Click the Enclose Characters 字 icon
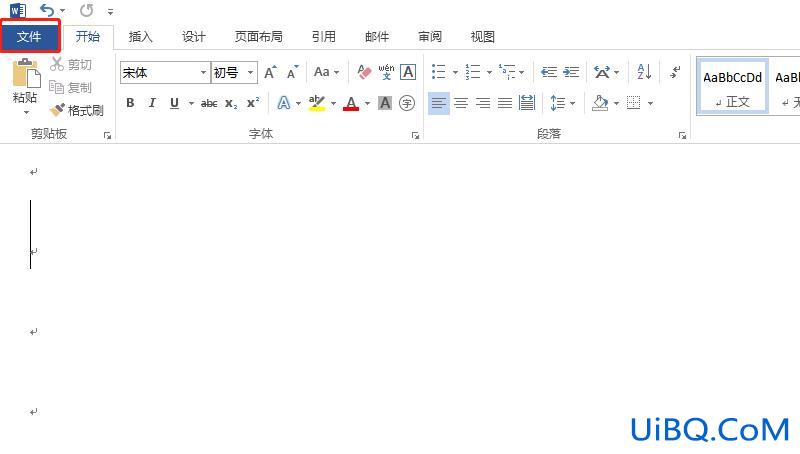 (x=407, y=103)
